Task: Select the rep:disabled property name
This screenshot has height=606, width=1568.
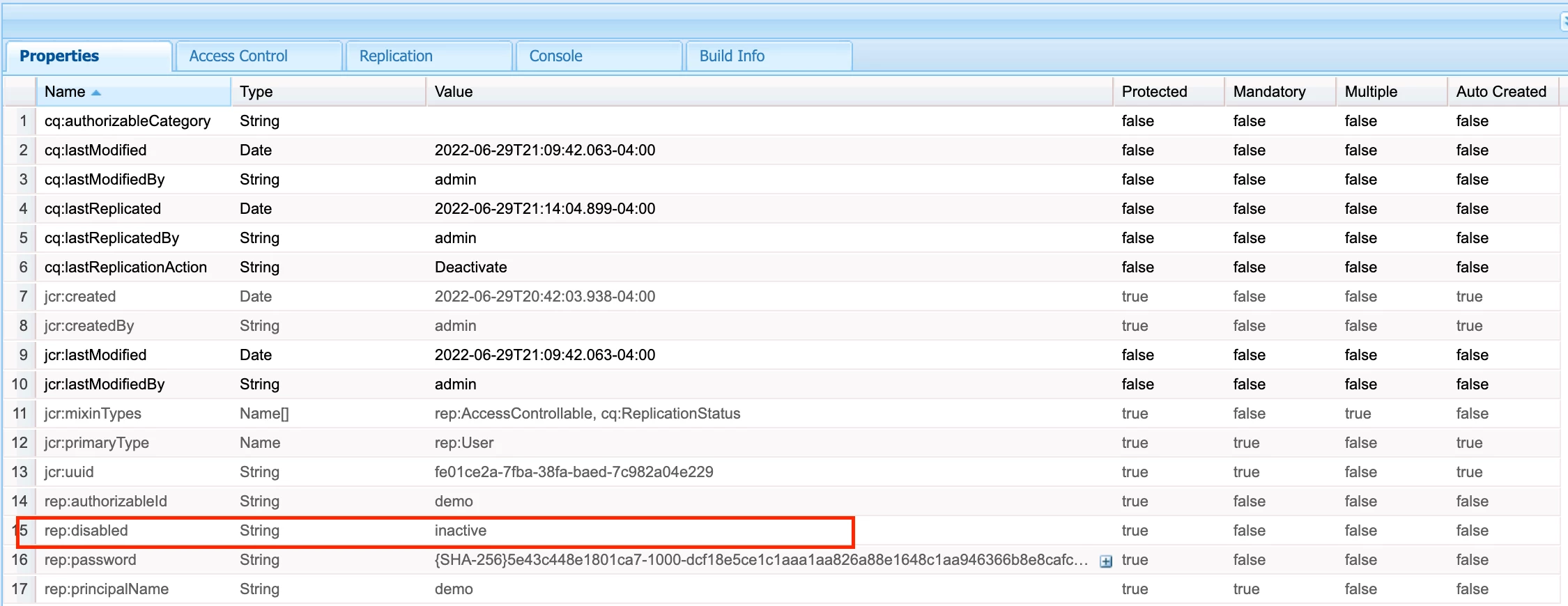Action: point(86,530)
